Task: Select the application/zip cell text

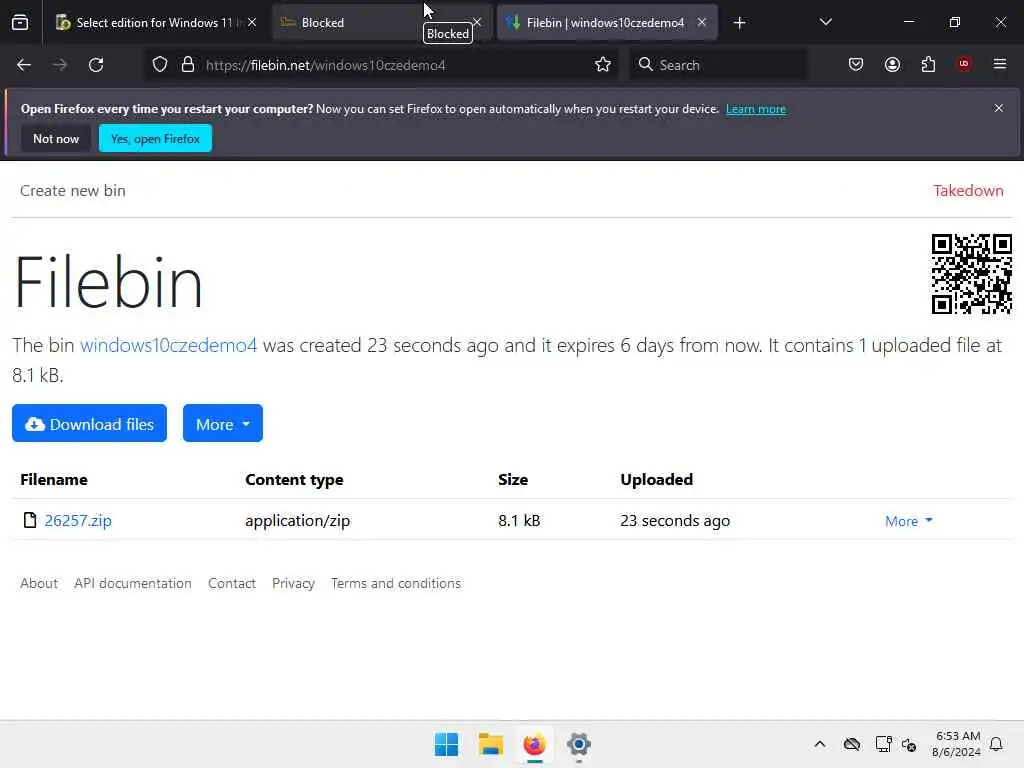Action: coord(297,520)
